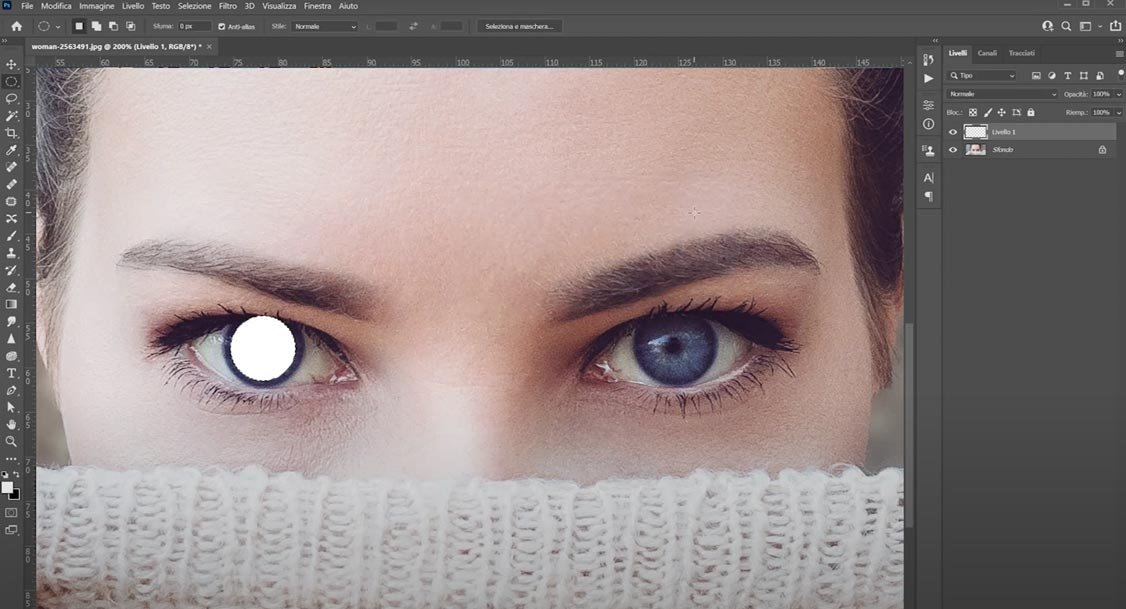
Task: Toggle lock position icon
Action: pyautogui.click(x=1001, y=113)
